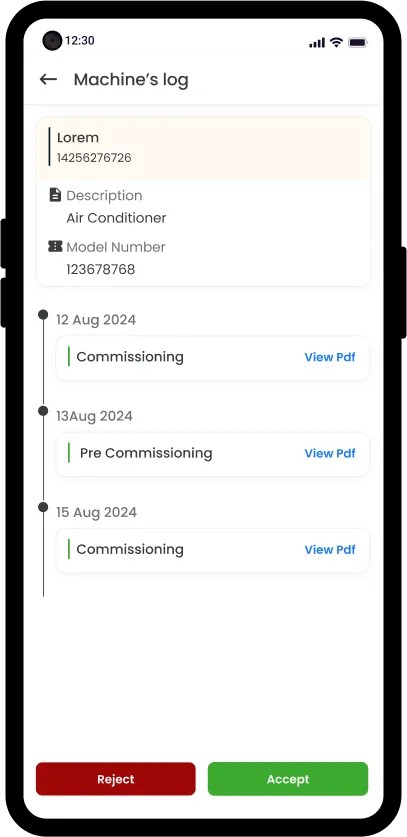Tap the Wi-Fi status icon
This screenshot has width=407, height=837.
[336, 42]
